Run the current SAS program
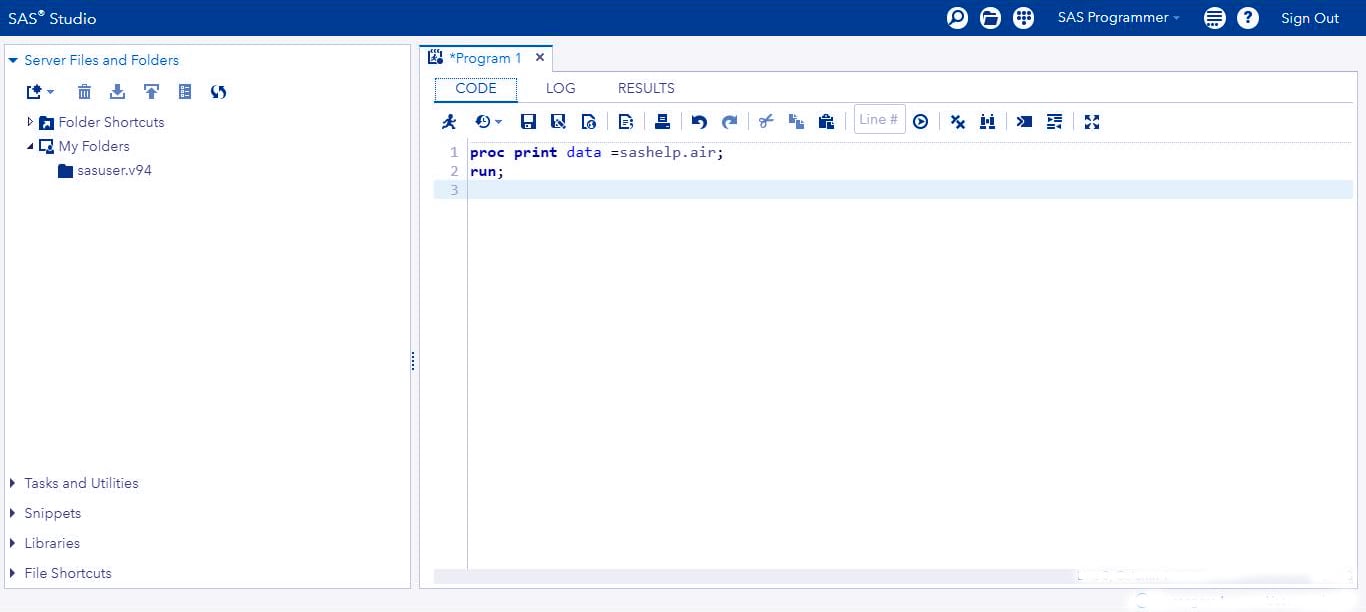The width and height of the screenshot is (1366, 612). click(448, 120)
